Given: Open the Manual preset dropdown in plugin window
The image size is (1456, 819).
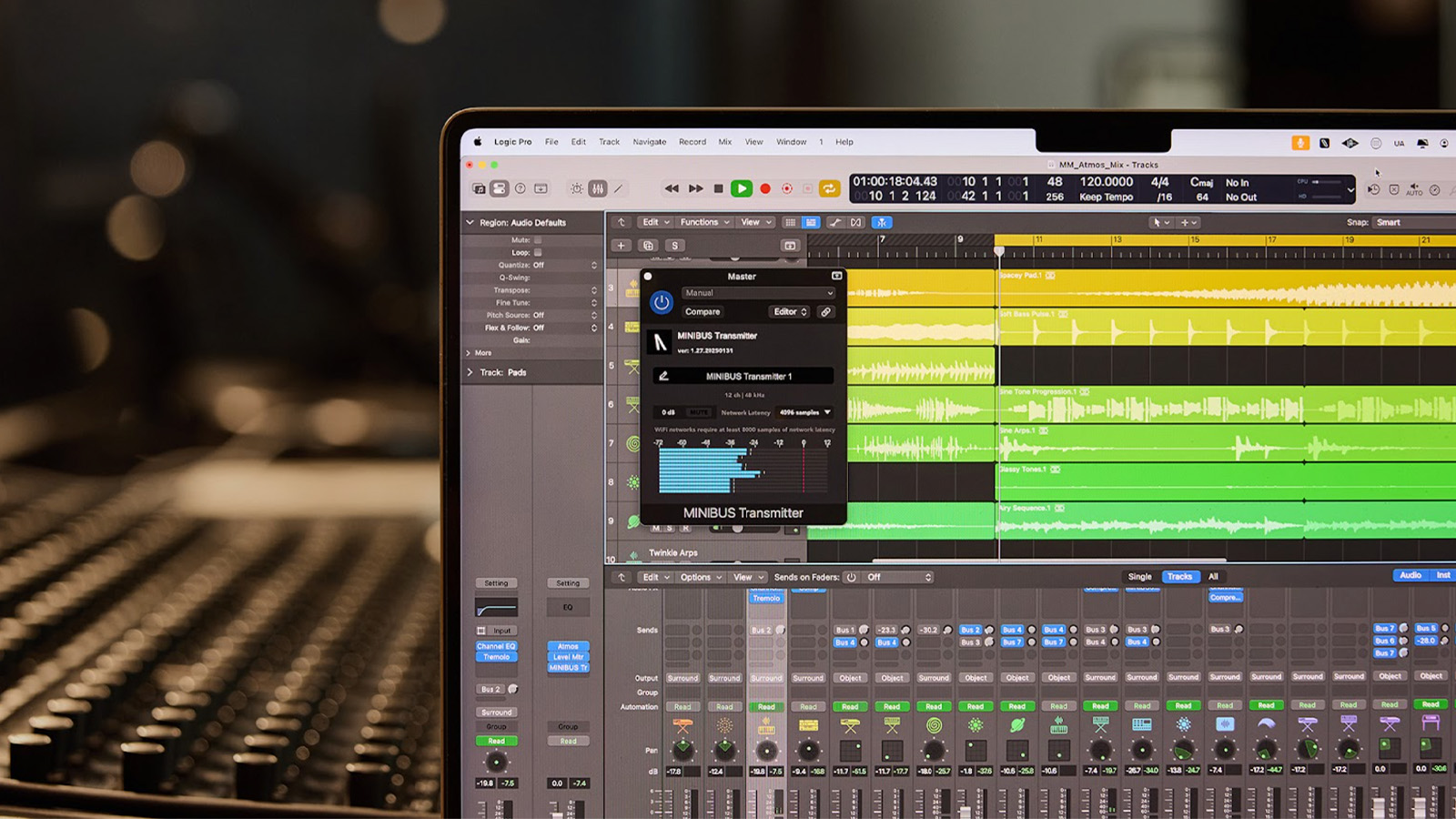Looking at the screenshot, I should (x=758, y=293).
